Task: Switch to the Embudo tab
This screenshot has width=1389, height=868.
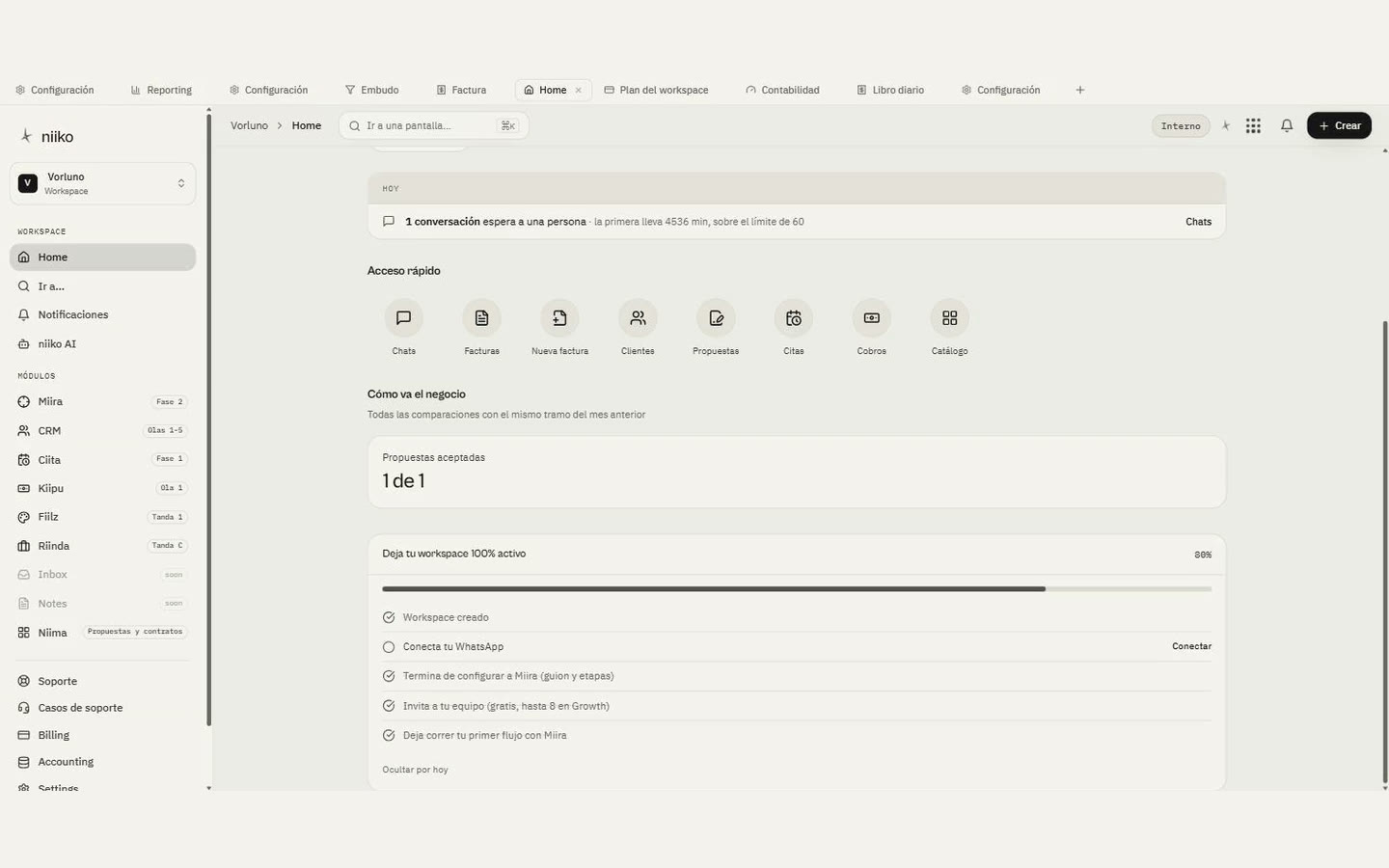Action: click(371, 90)
